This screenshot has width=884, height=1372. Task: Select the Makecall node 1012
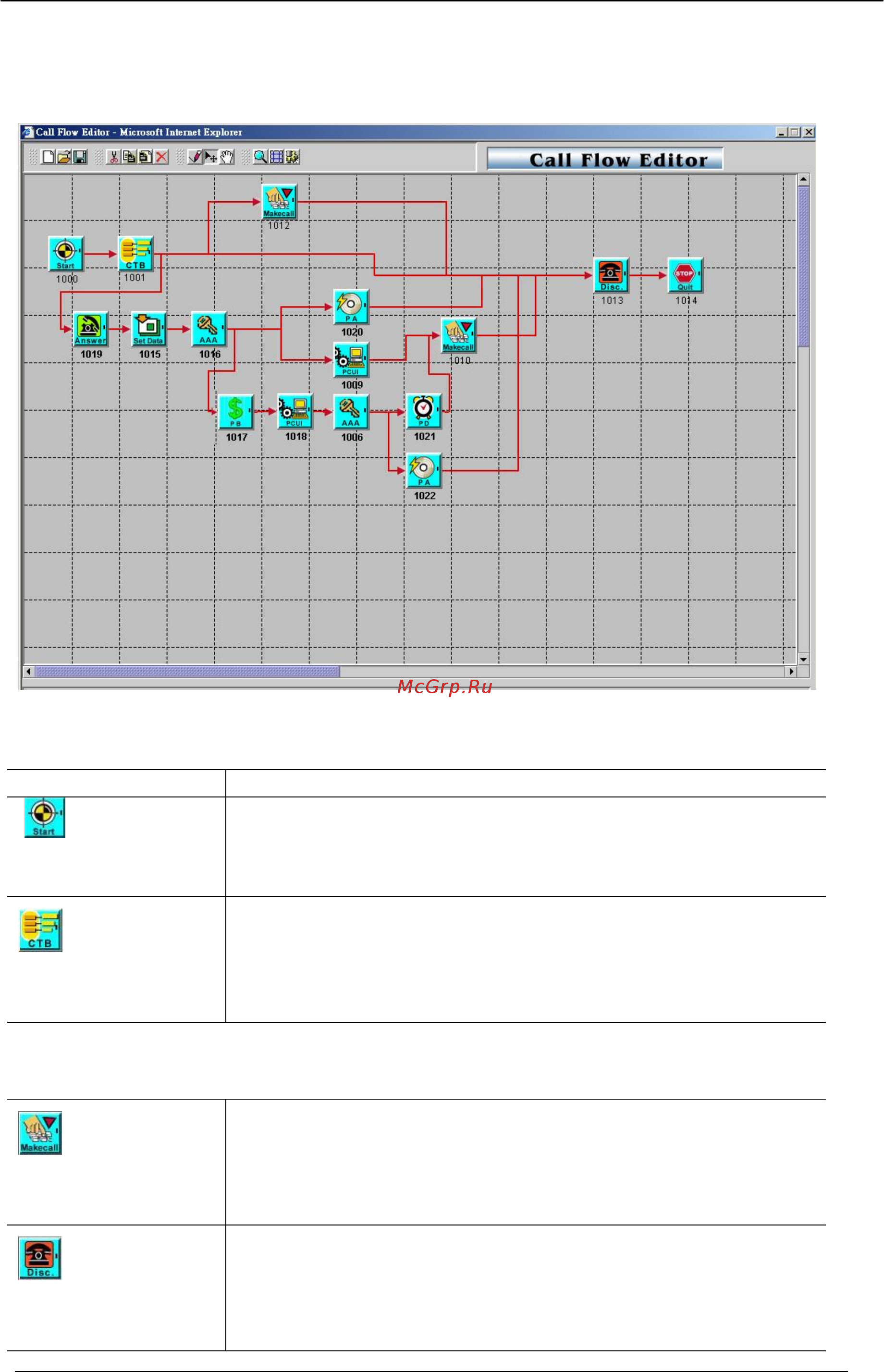pos(280,201)
